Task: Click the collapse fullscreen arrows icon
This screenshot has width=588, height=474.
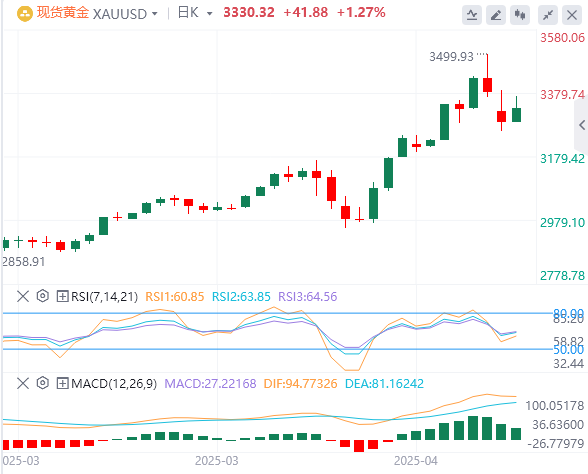Action: [x=548, y=15]
